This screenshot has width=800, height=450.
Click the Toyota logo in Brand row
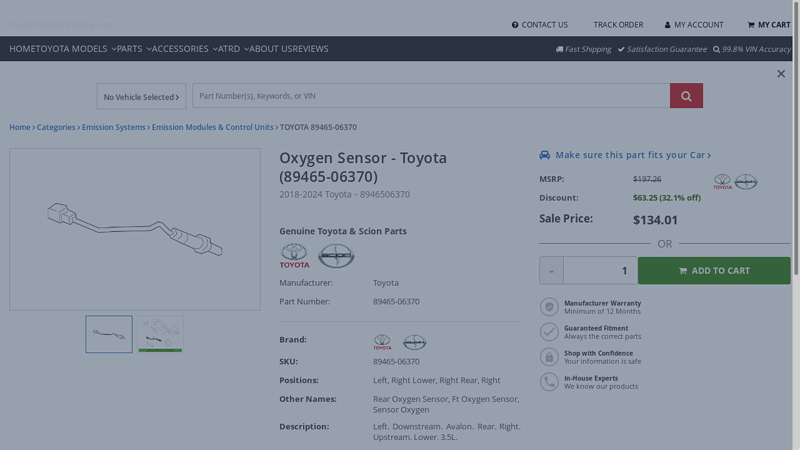[x=382, y=342]
